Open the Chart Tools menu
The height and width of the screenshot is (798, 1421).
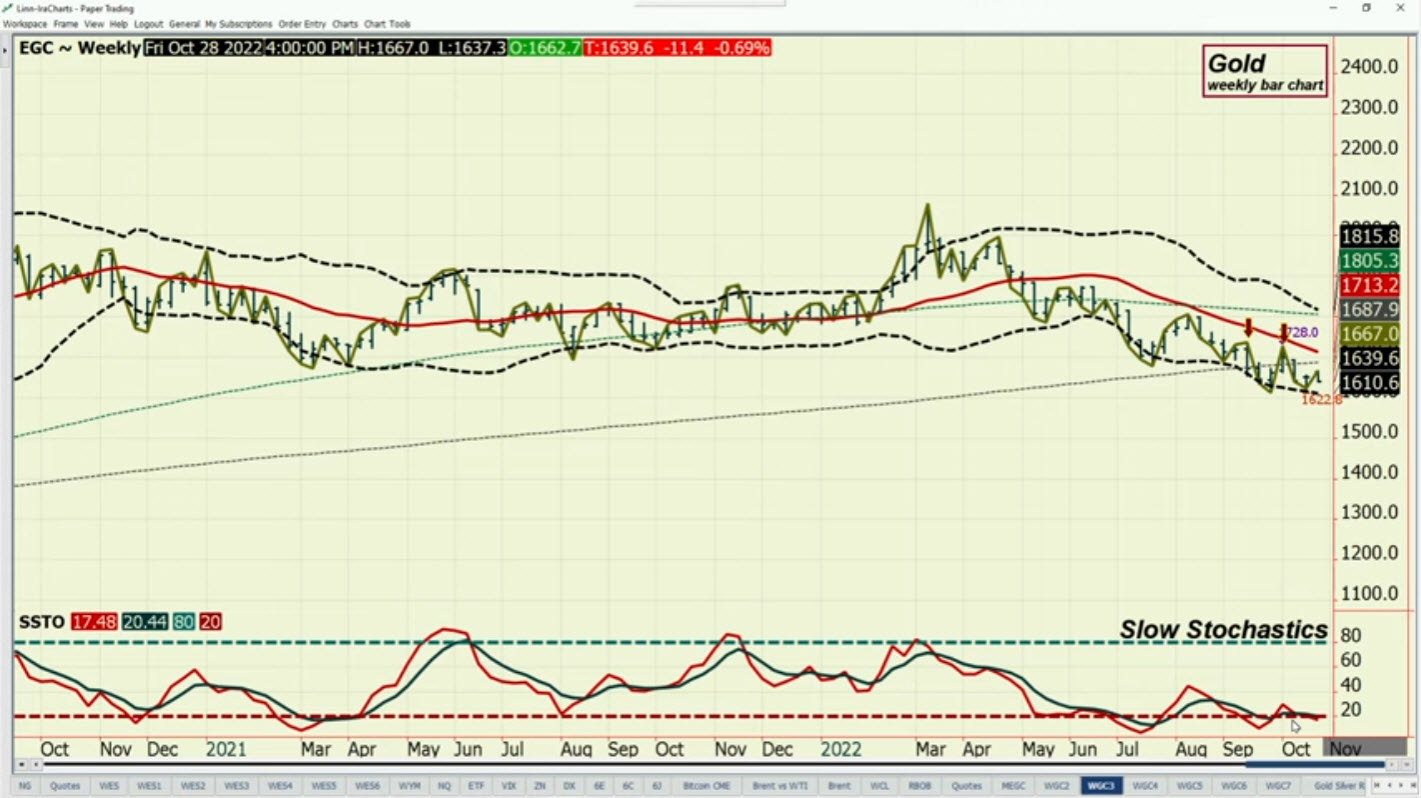pyautogui.click(x=386, y=24)
